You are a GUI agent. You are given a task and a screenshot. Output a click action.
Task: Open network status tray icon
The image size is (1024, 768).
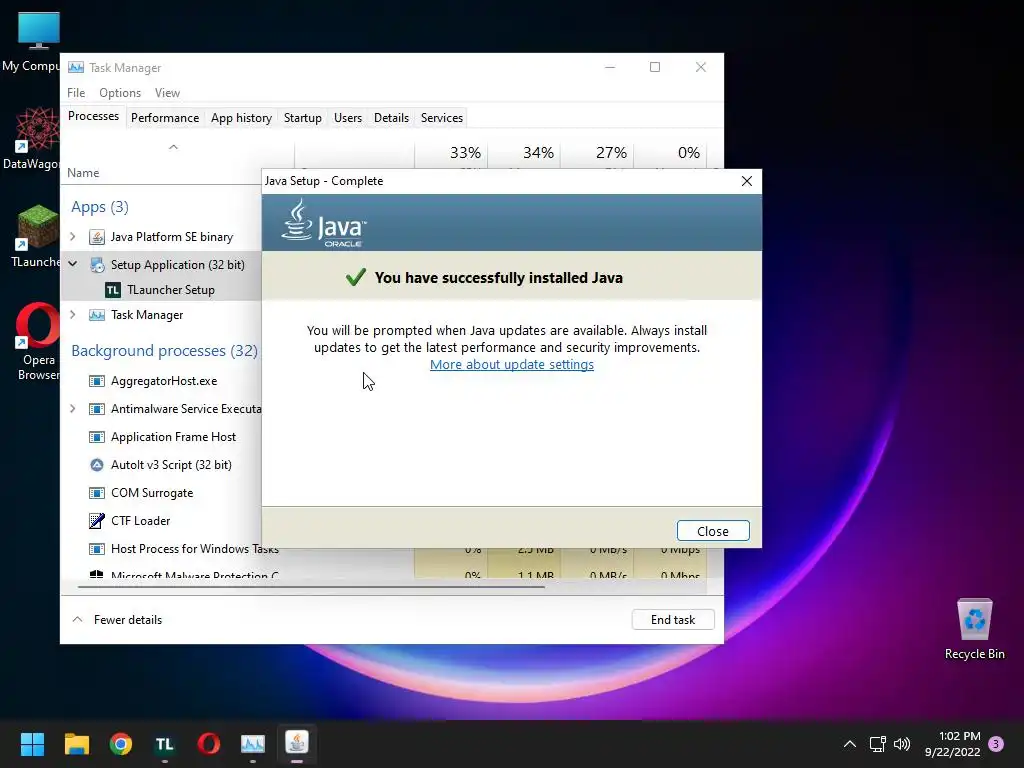(877, 744)
